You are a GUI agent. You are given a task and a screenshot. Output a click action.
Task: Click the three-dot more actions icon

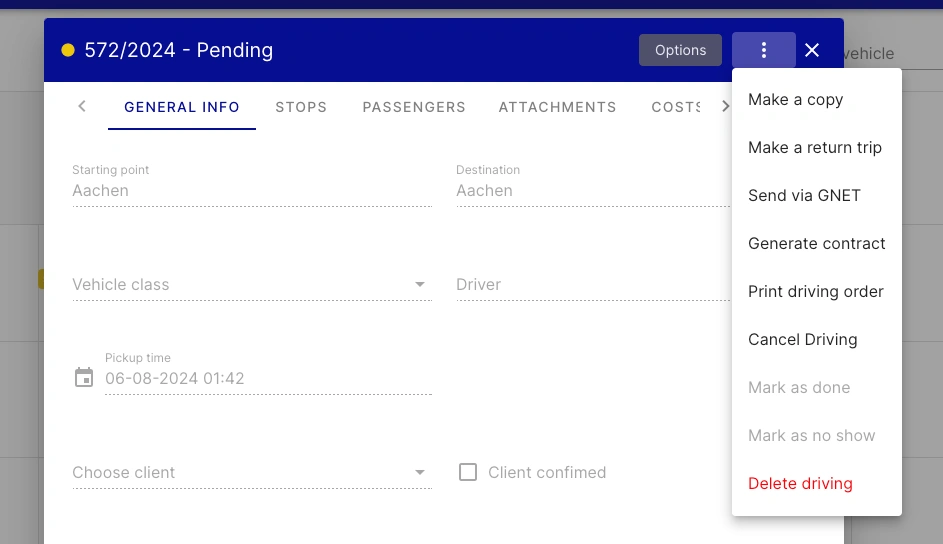763,50
